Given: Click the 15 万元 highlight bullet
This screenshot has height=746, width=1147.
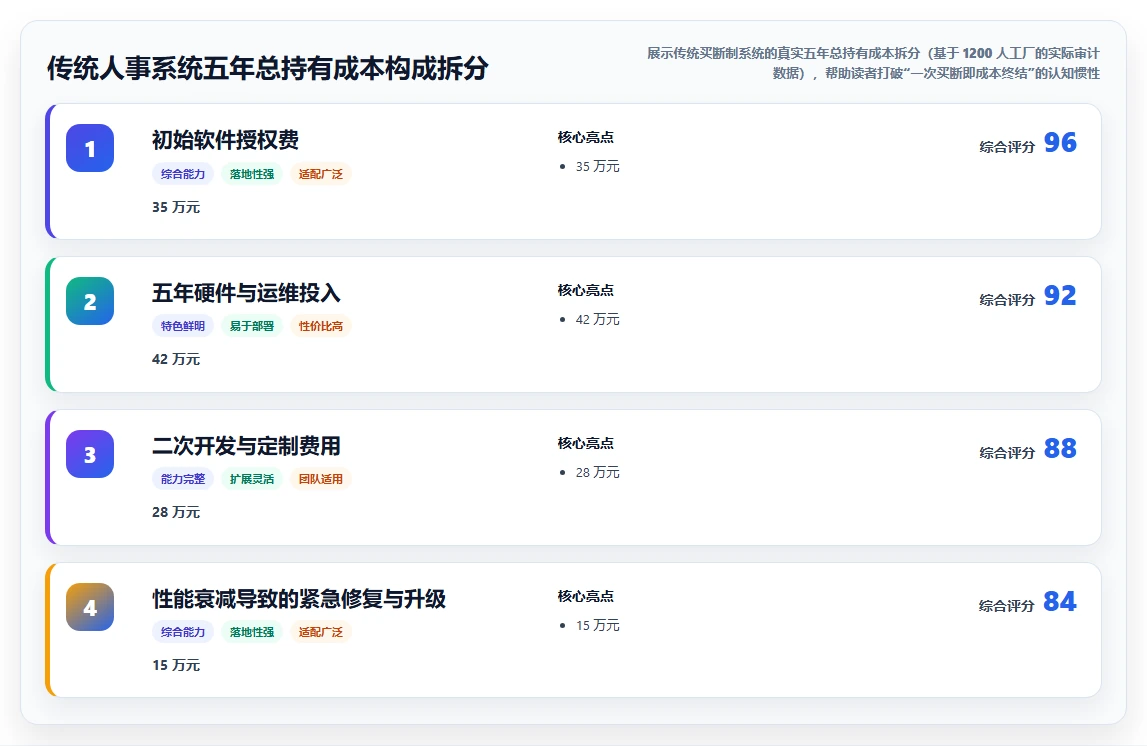Looking at the screenshot, I should (597, 625).
